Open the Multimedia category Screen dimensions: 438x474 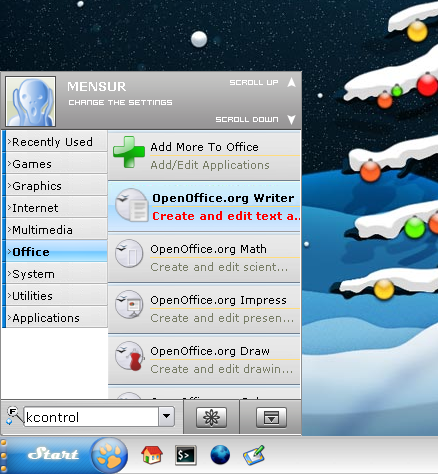pyautogui.click(x=56, y=230)
